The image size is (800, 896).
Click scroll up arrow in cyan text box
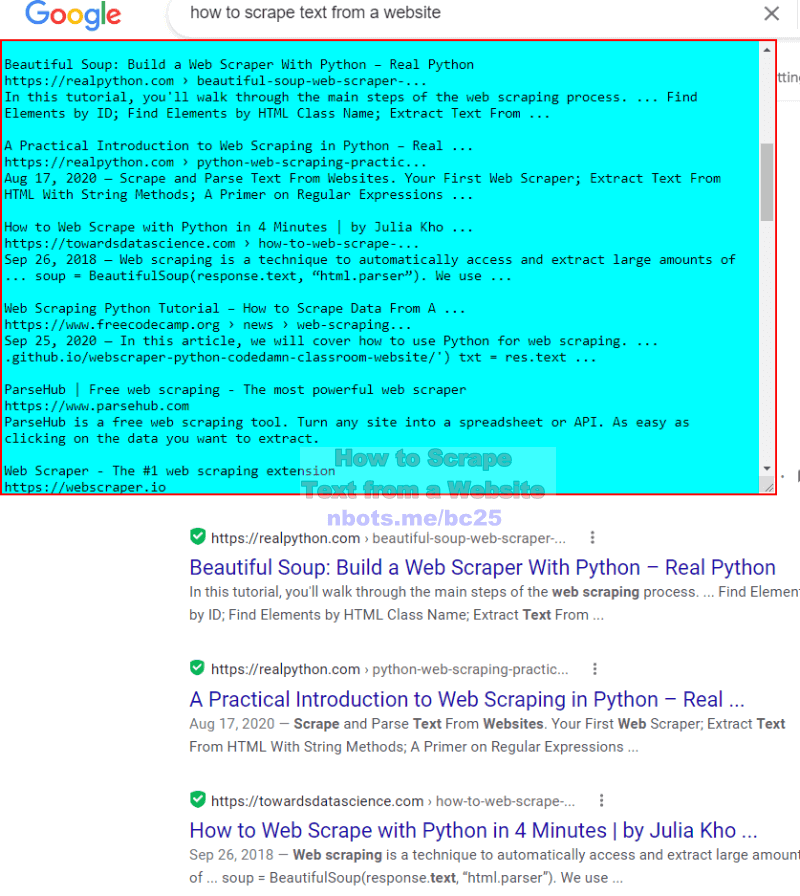click(767, 50)
